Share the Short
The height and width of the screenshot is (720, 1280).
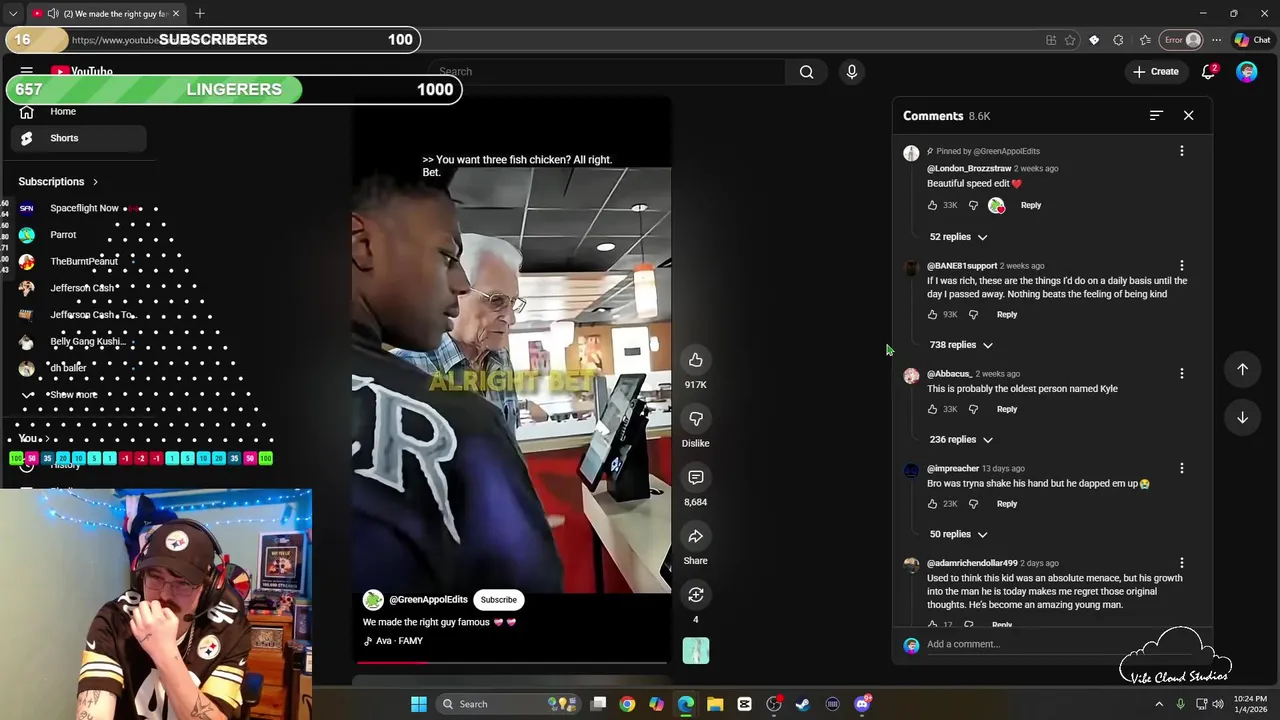pos(696,537)
